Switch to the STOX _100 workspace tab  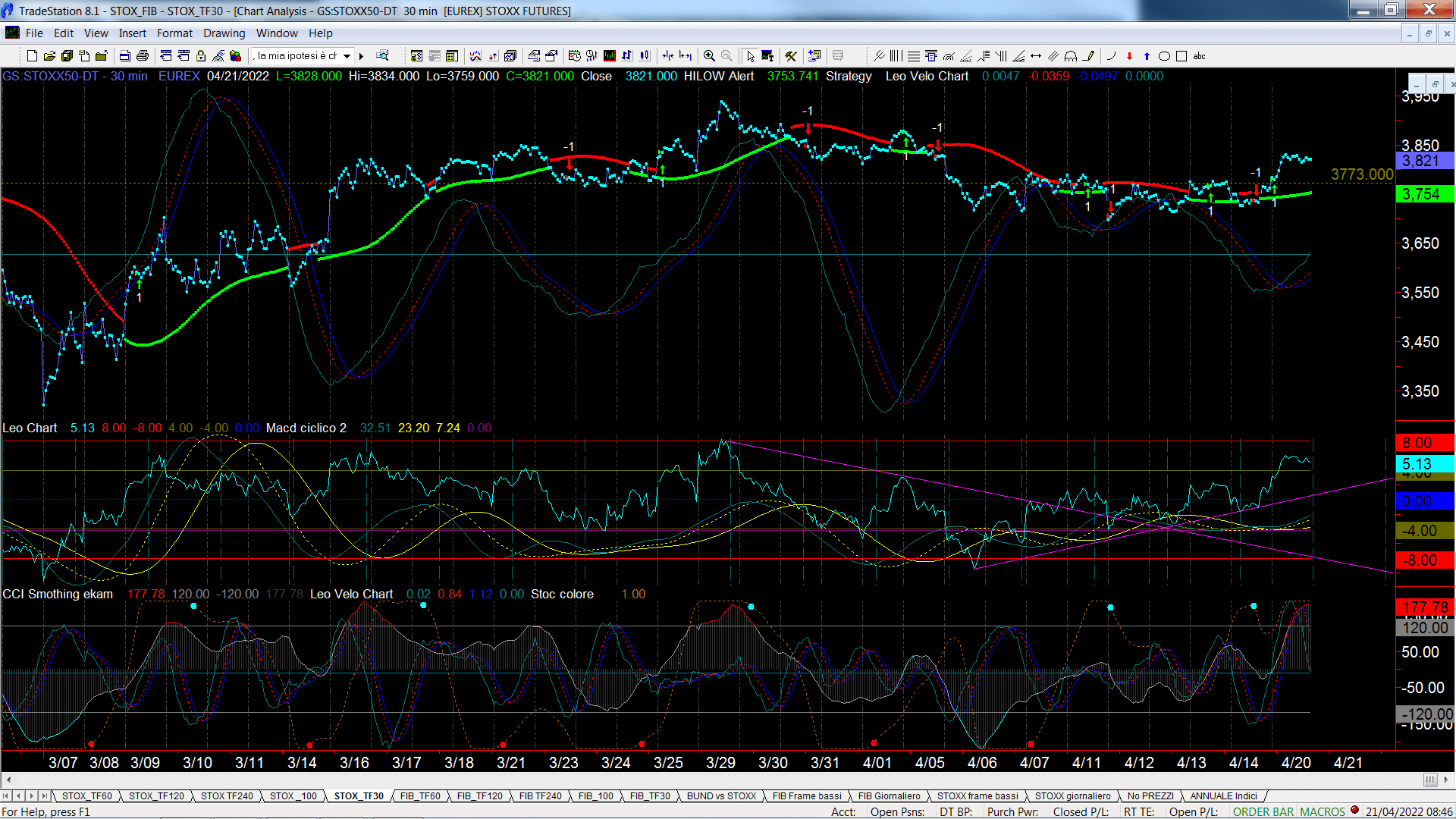pos(293,796)
